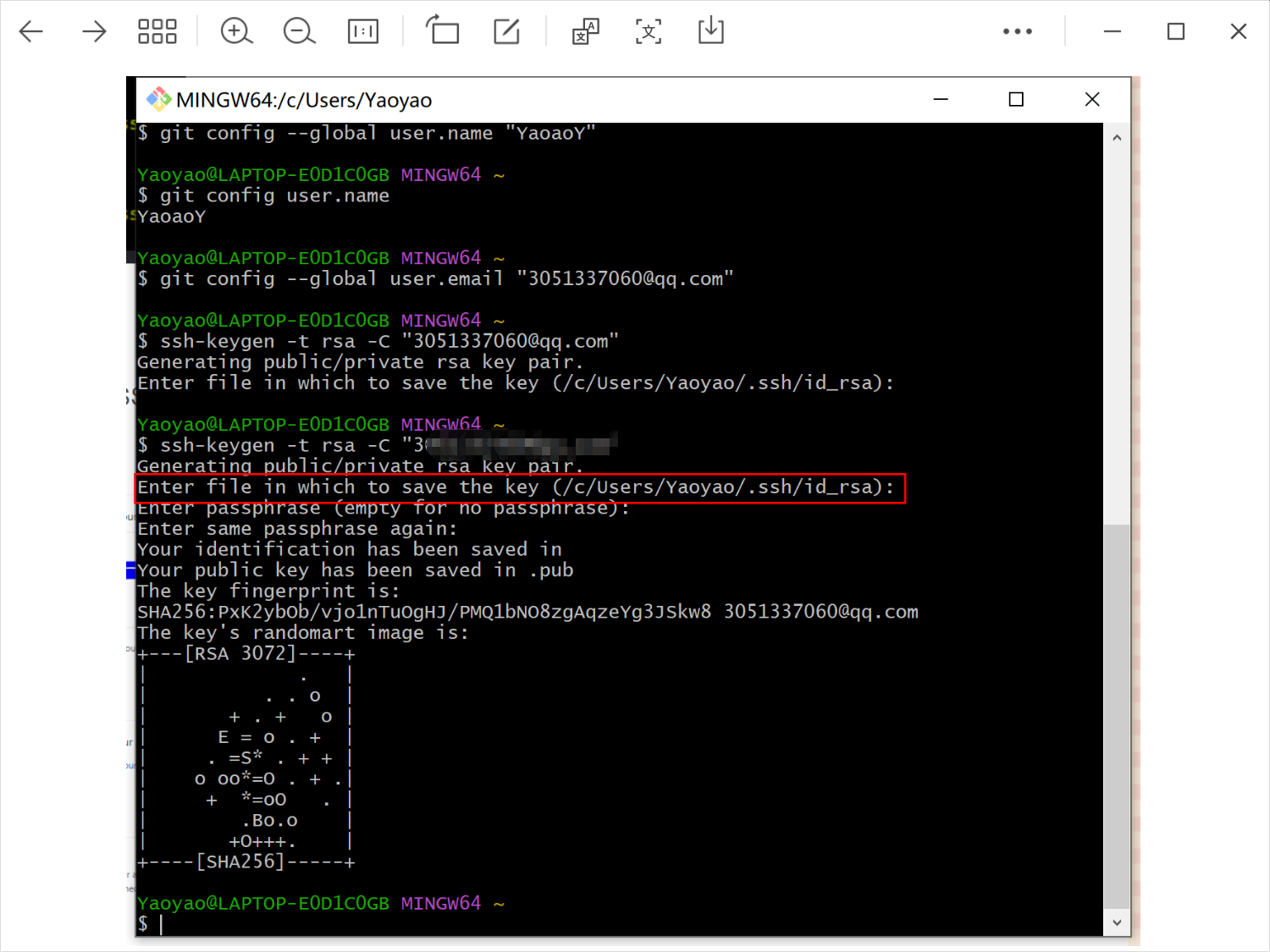Go to the previous image with back arrow
Screen dimensions: 1270x952
click(31, 32)
